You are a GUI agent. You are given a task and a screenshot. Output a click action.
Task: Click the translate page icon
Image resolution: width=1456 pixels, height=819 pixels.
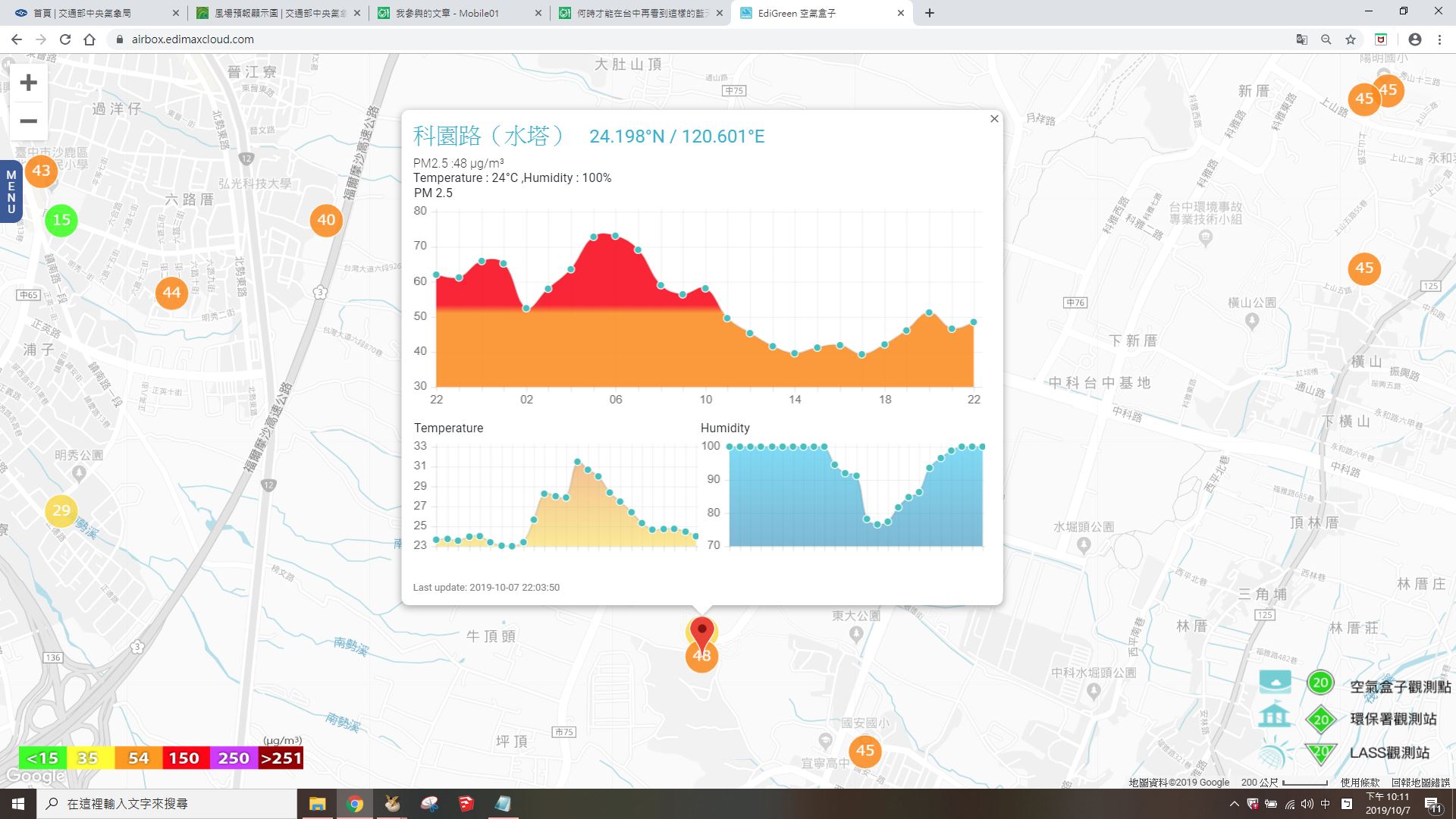click(x=1301, y=39)
